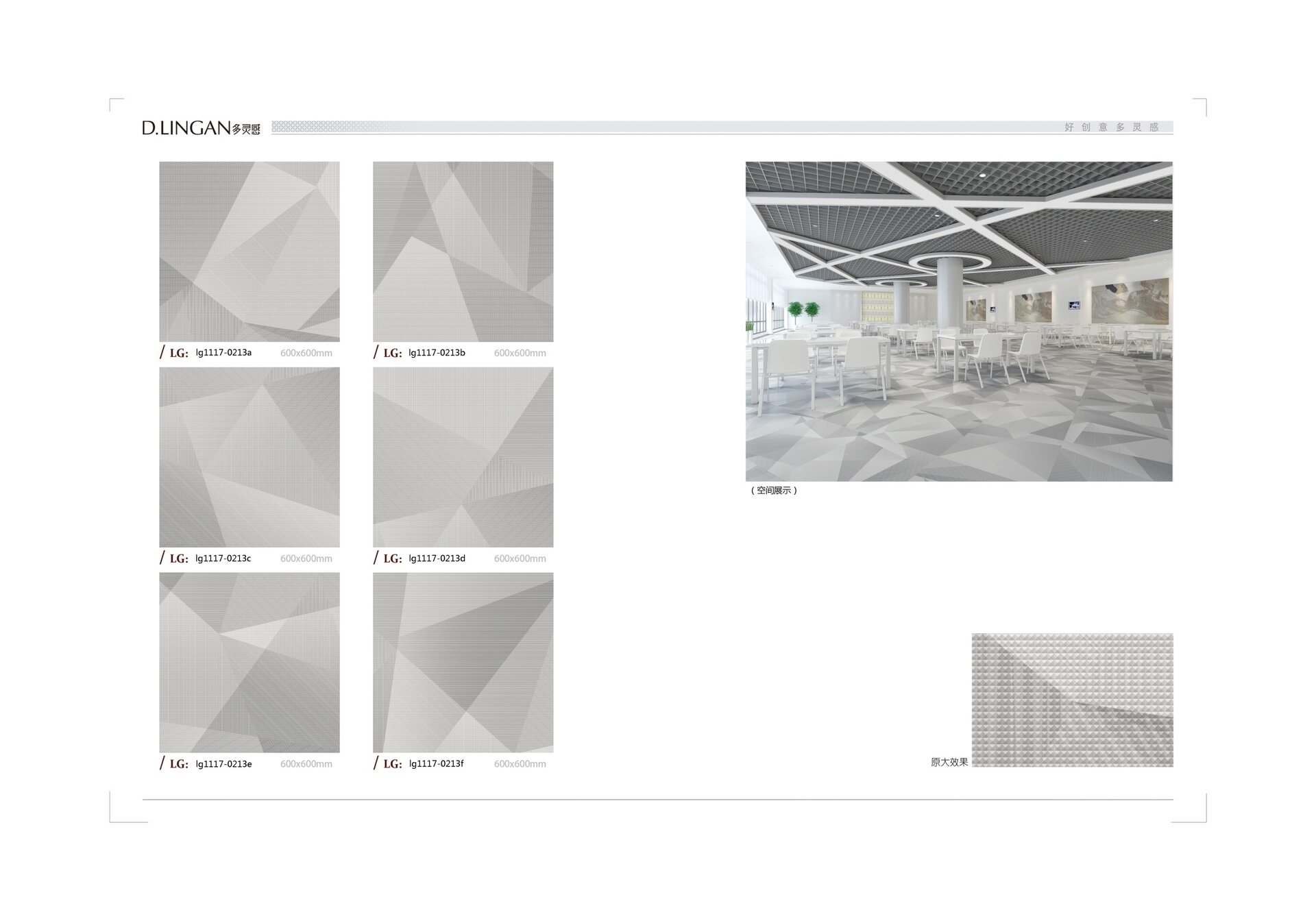Click tile sample lg1117-0213e thumbnail
1316x921 pixels.
[x=249, y=663]
